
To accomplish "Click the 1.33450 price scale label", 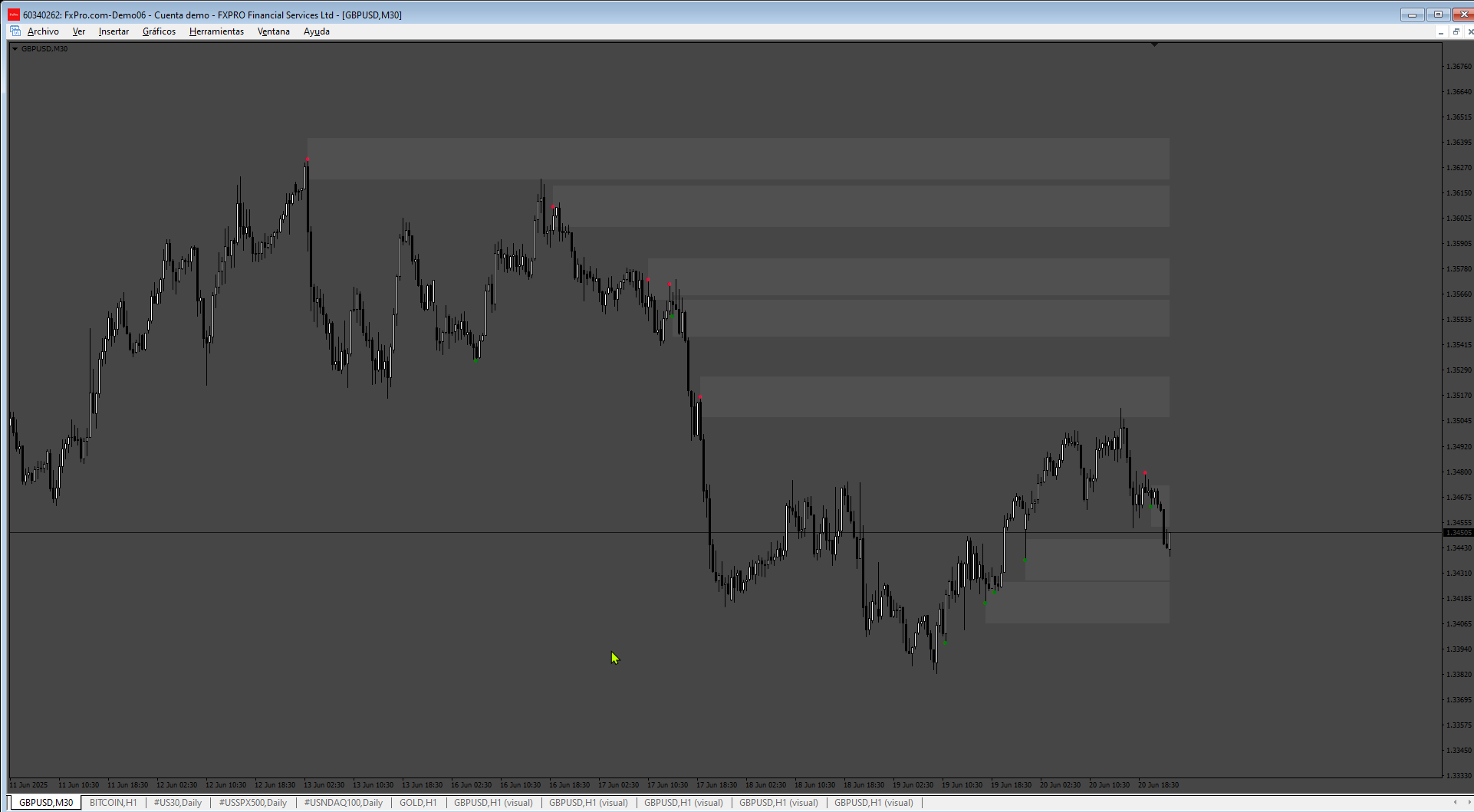I will [1459, 751].
